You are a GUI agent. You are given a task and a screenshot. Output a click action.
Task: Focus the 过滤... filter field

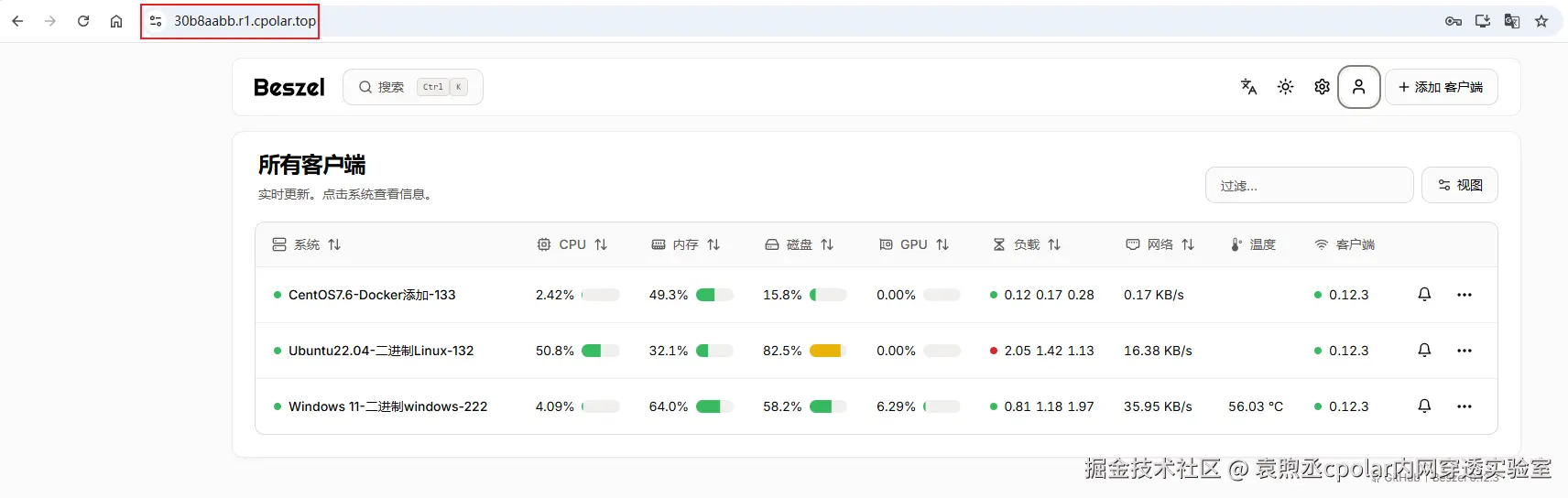coord(1309,185)
